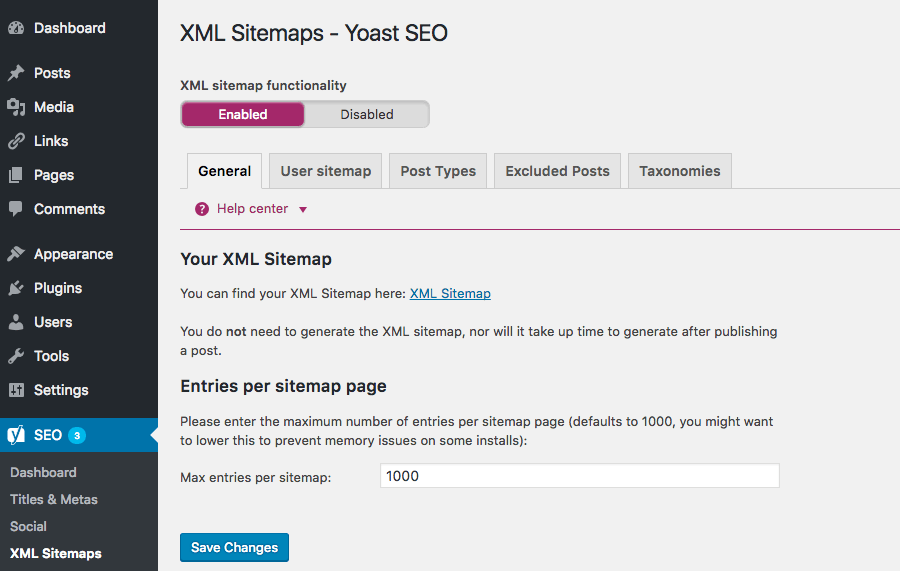Open Titles & Metas in SEO submenu
Image resolution: width=900 pixels, height=571 pixels.
tap(54, 499)
